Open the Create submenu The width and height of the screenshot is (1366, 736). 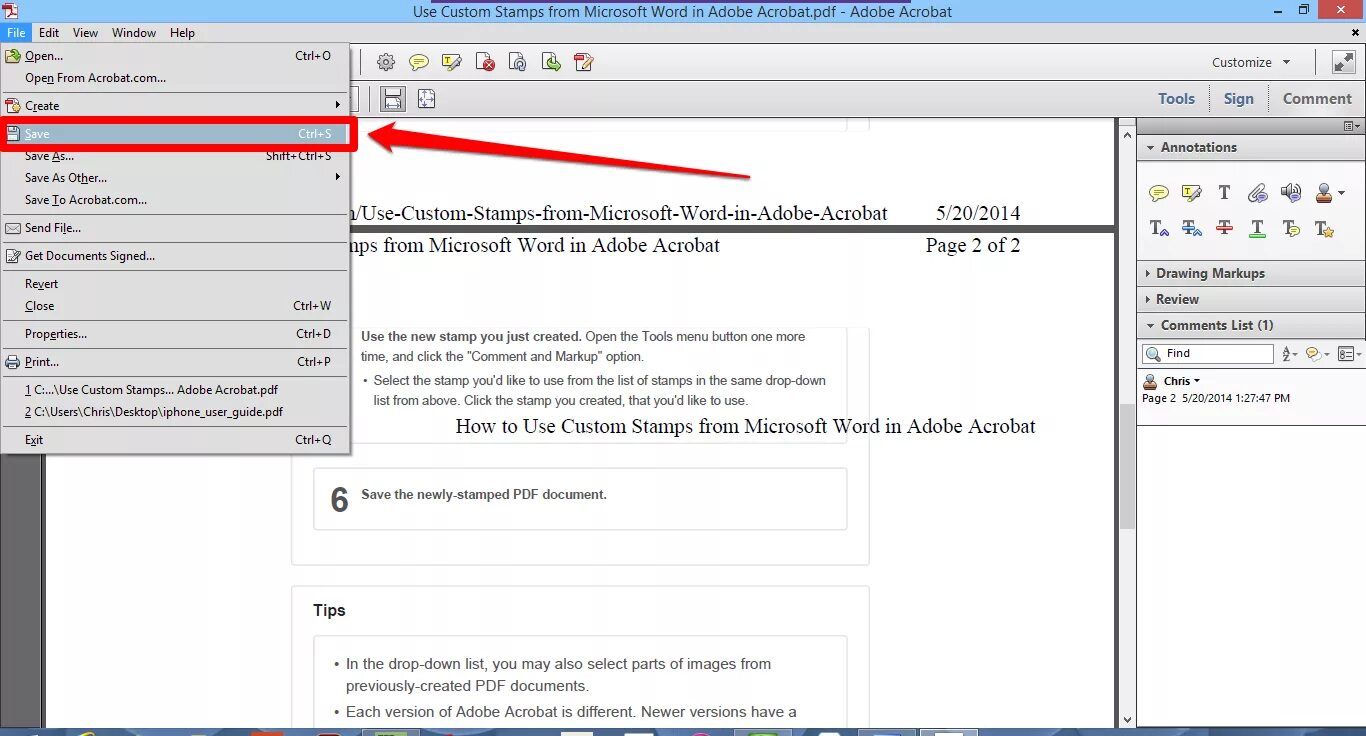coord(175,105)
